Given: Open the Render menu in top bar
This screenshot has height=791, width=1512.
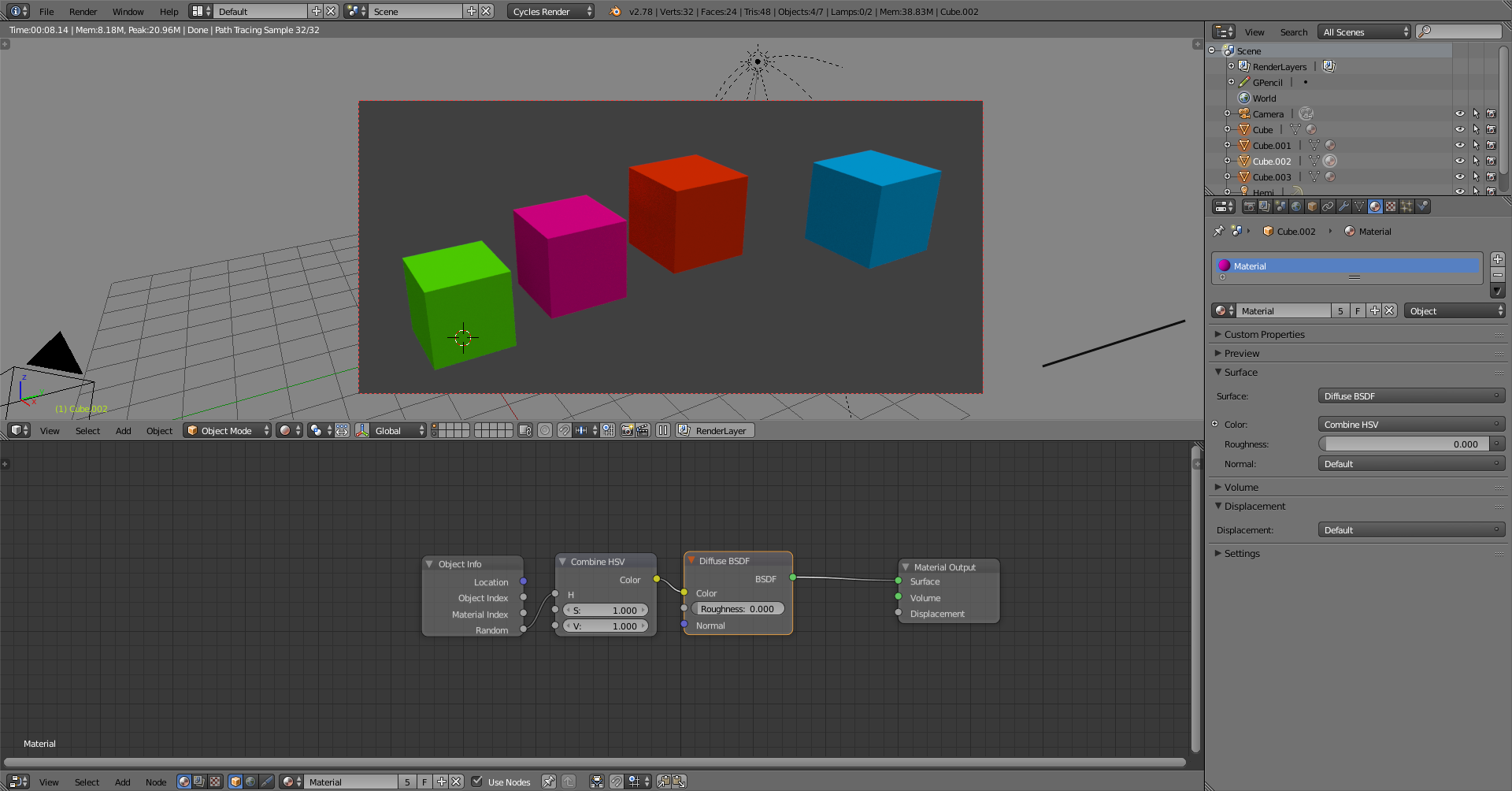Looking at the screenshot, I should pyautogui.click(x=83, y=11).
